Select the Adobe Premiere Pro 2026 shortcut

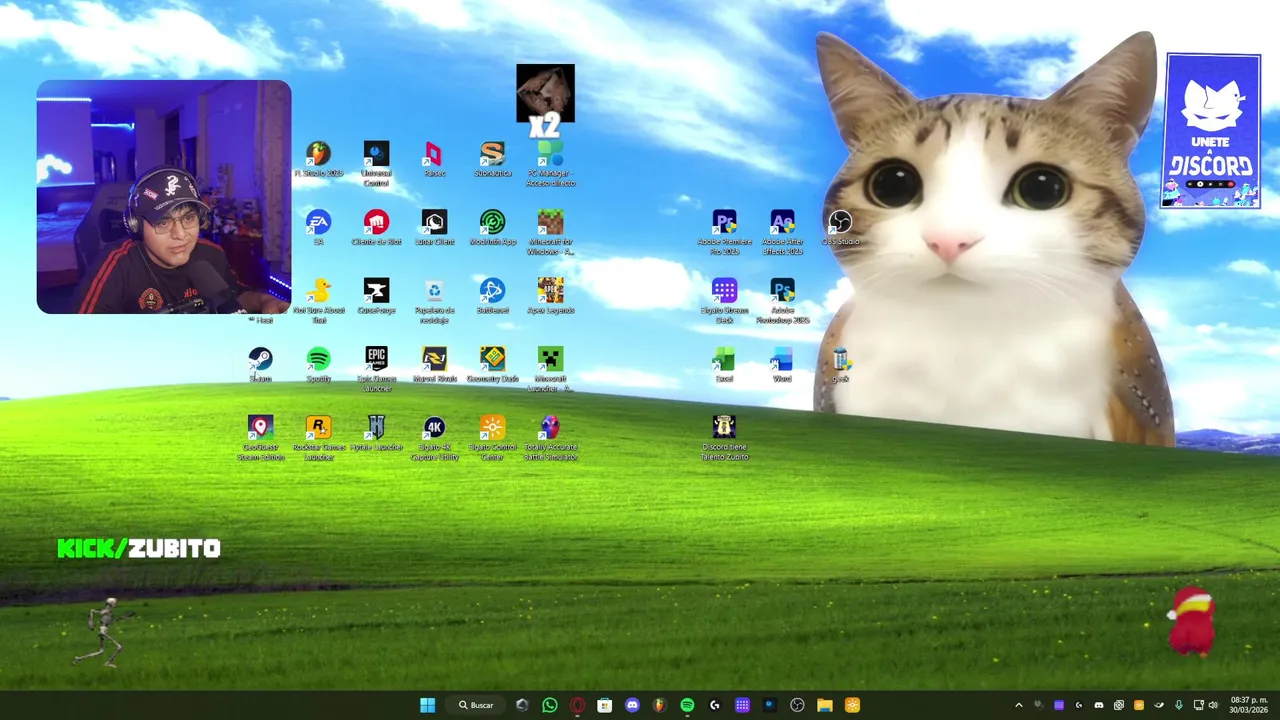tap(724, 233)
